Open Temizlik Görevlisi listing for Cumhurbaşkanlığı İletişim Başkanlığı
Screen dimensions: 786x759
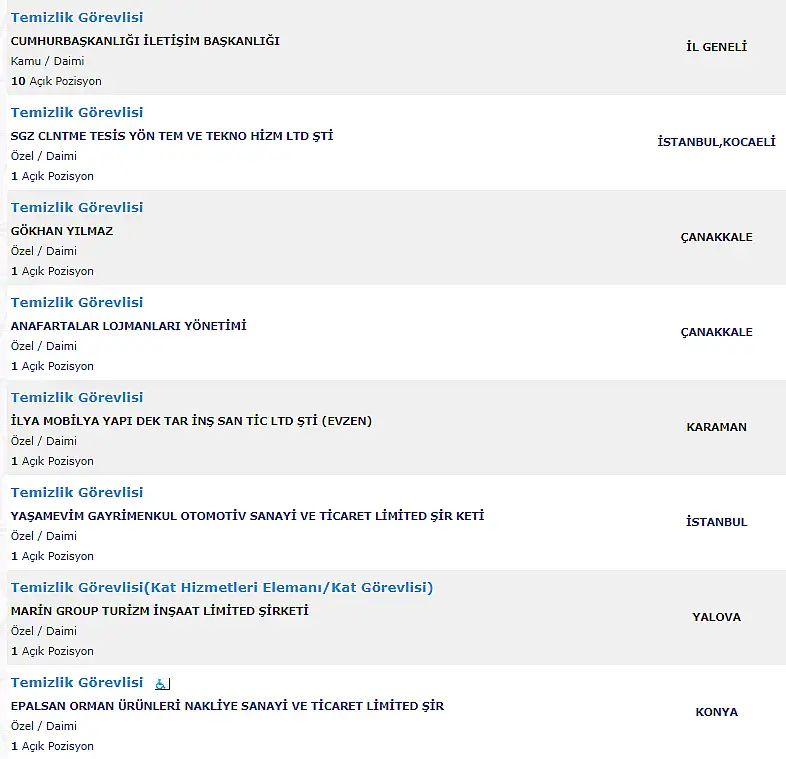pos(77,18)
